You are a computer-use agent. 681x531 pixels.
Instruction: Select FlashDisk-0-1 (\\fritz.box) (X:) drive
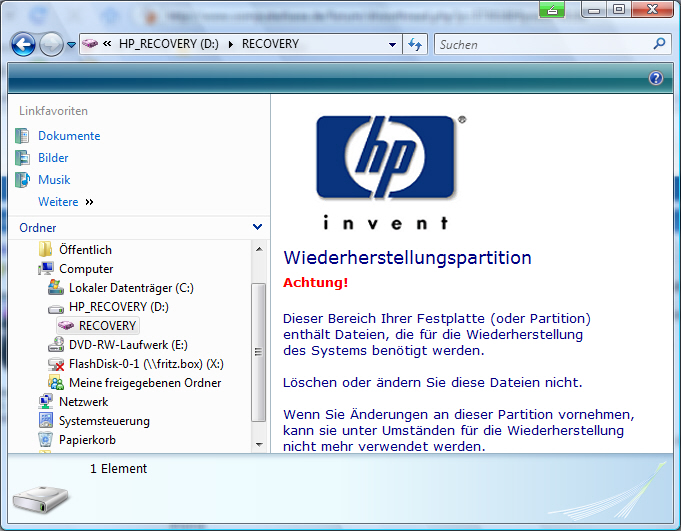click(146, 364)
